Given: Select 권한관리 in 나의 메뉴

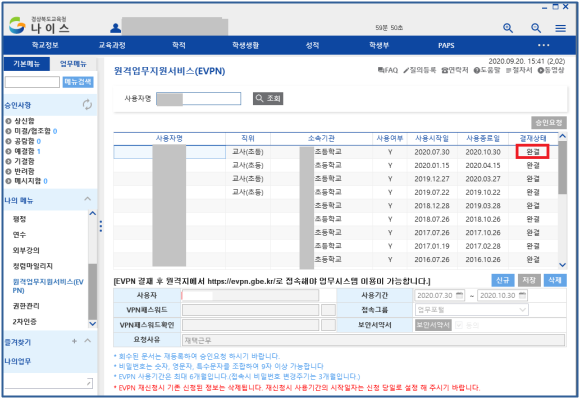Looking at the screenshot, I should (26, 306).
